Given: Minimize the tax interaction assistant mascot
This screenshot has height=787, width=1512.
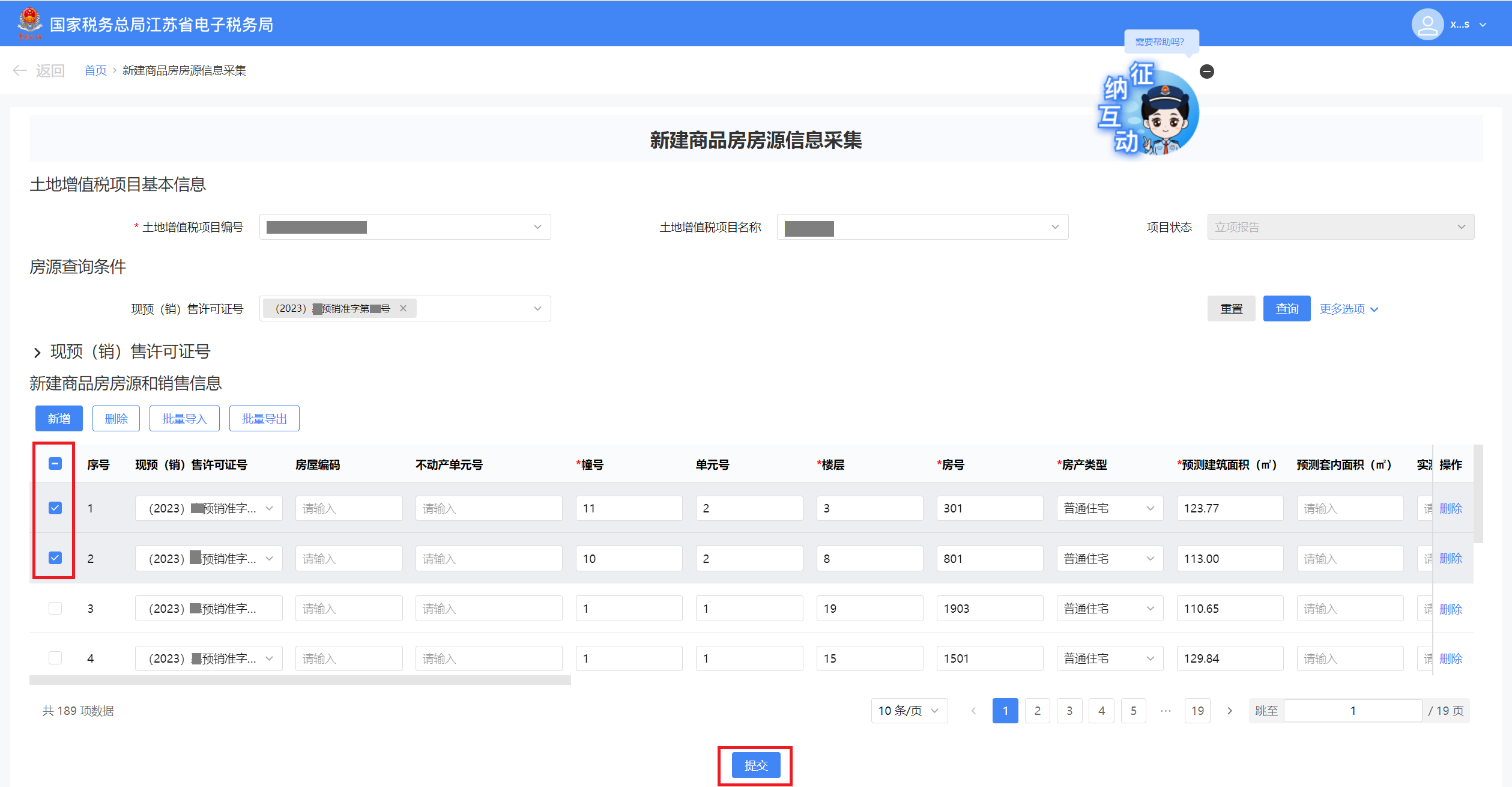Looking at the screenshot, I should pos(1206,71).
